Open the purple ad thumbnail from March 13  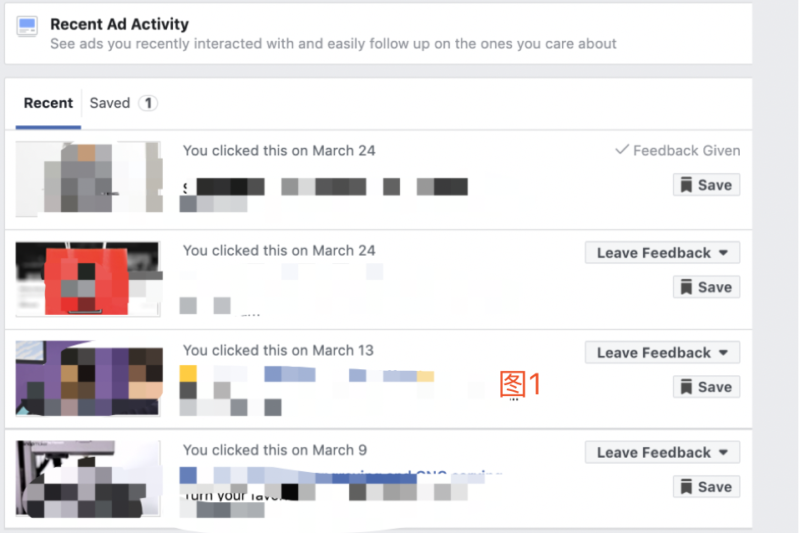(x=88, y=378)
